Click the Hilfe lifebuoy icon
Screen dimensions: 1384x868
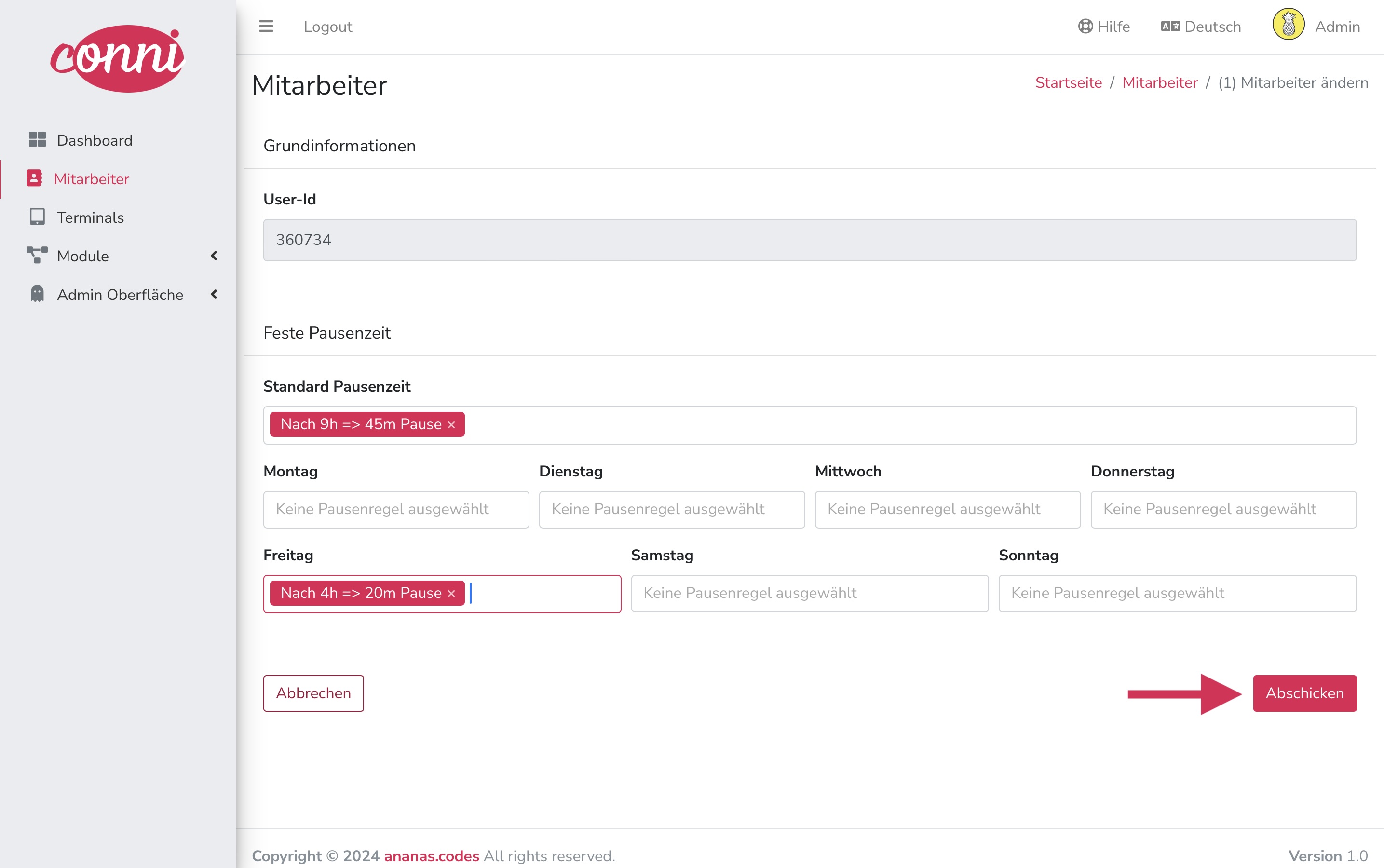(1085, 27)
